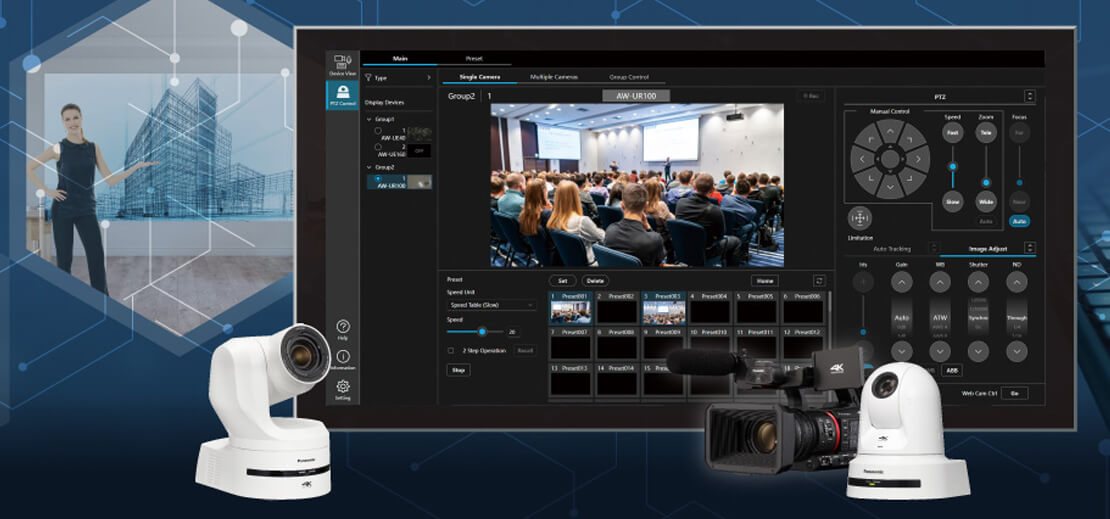Click the Zoom Wide button

985,201
